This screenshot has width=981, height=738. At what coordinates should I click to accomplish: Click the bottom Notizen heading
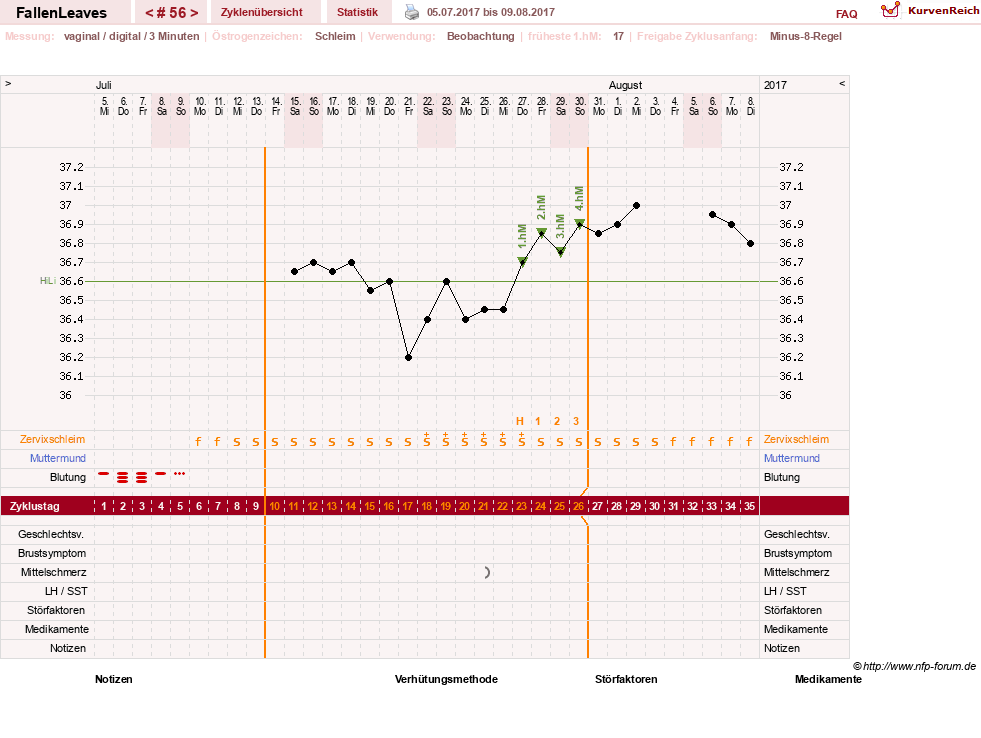click(114, 679)
